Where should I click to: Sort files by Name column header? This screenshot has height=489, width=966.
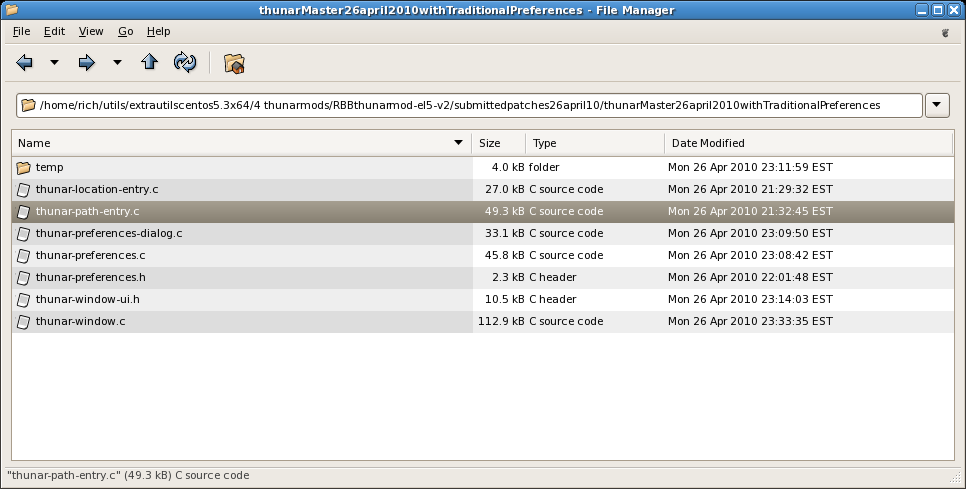pyautogui.click(x=240, y=143)
